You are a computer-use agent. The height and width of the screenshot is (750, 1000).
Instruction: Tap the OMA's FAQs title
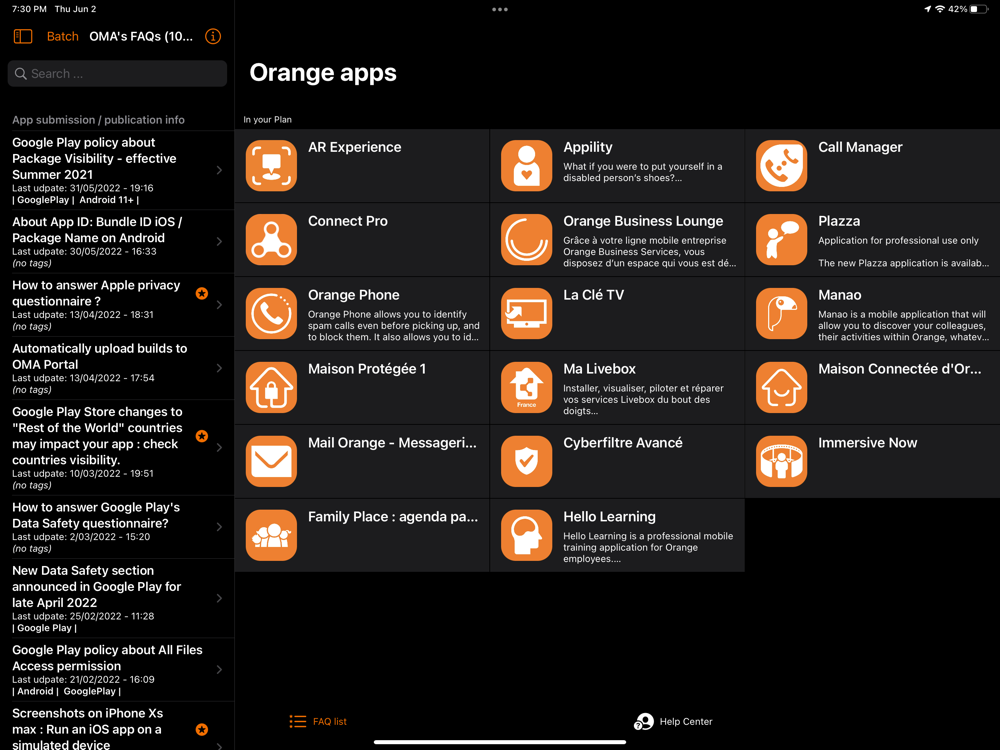pos(141,36)
